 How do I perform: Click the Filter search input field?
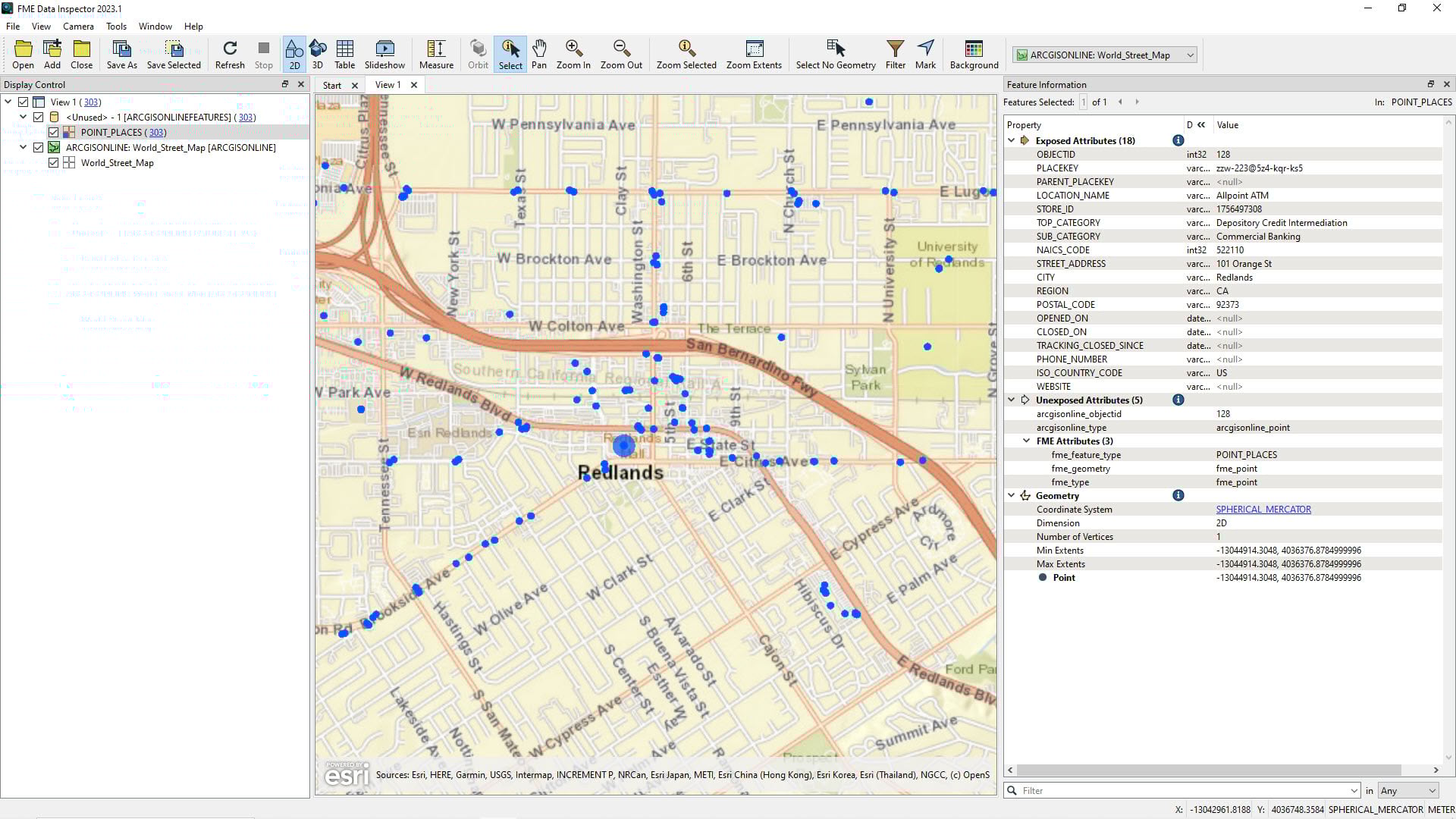[x=1181, y=790]
